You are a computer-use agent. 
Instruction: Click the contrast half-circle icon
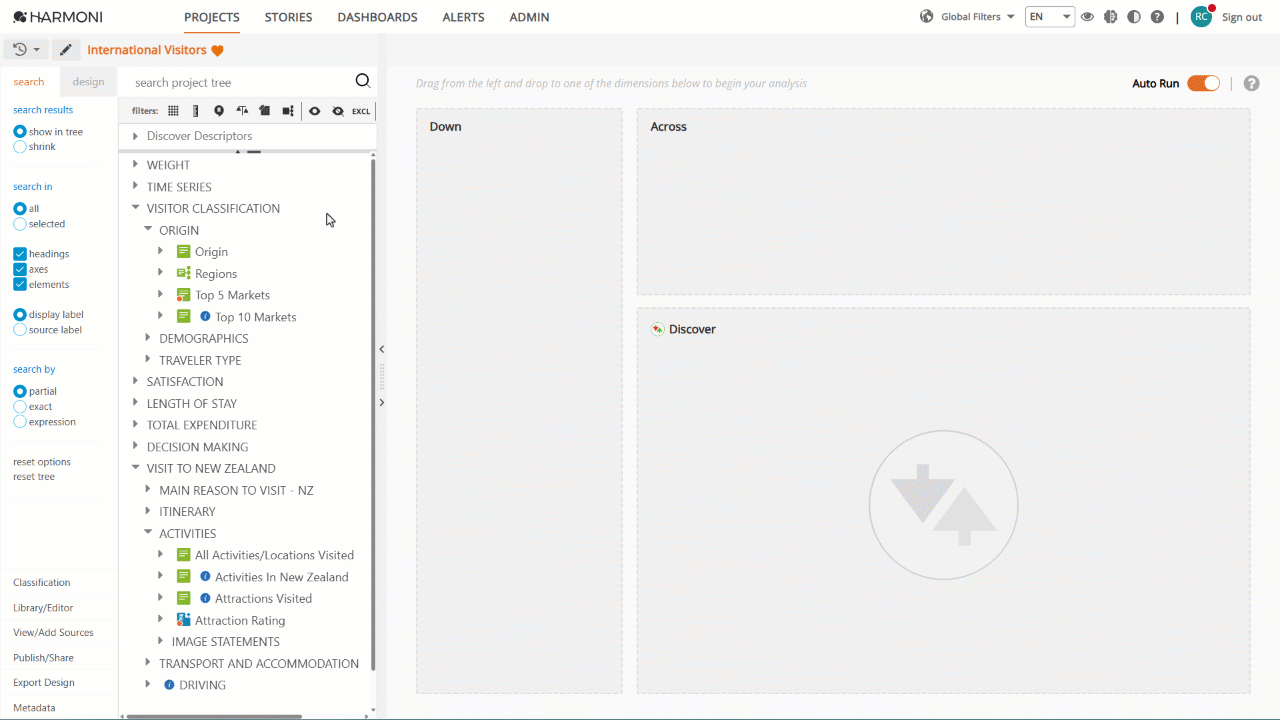tap(1133, 17)
